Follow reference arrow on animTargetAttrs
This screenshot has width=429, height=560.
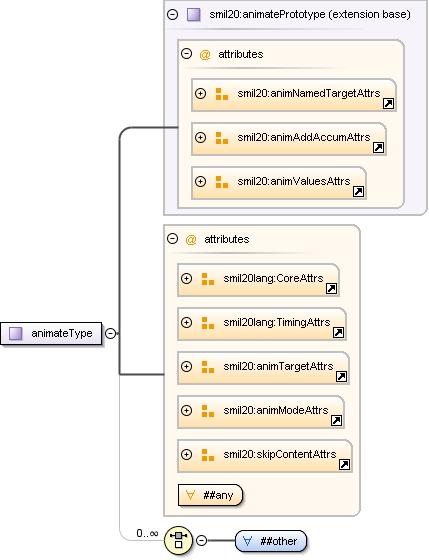[341, 376]
